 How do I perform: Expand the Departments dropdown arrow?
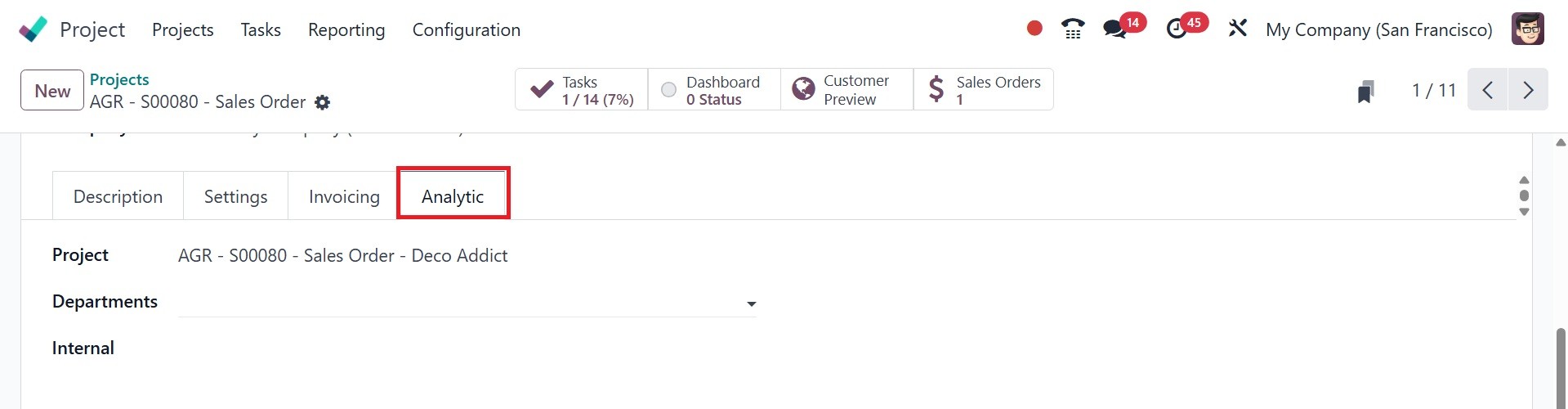click(751, 304)
